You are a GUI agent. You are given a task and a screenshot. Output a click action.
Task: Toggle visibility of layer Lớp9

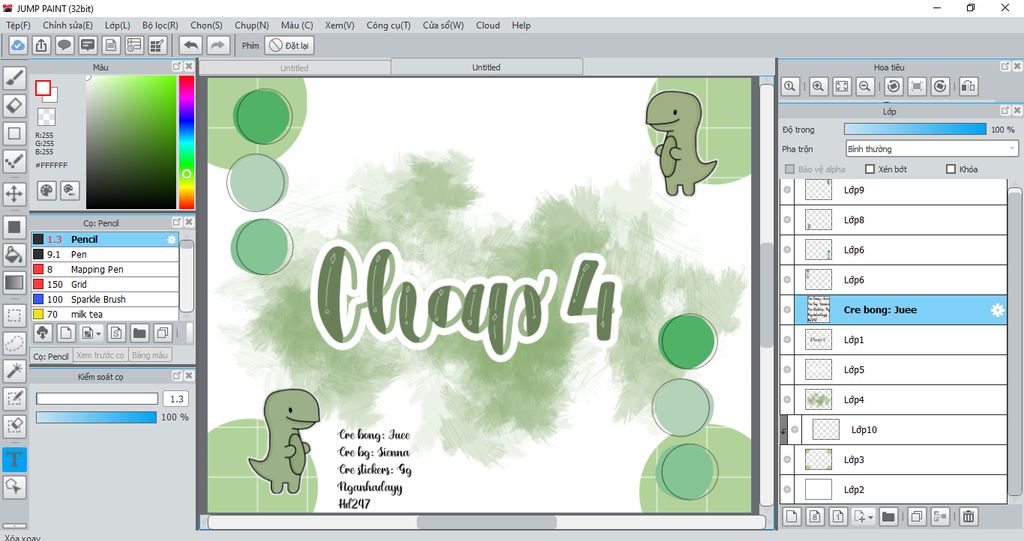tap(787, 190)
